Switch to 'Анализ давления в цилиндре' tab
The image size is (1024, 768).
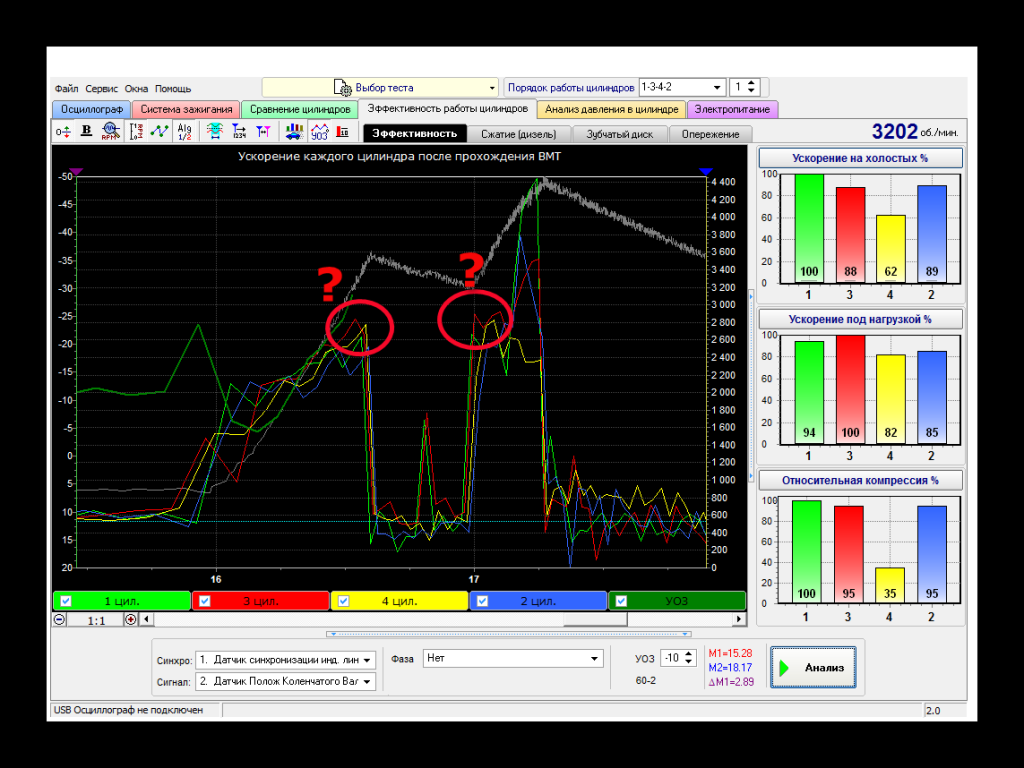611,109
